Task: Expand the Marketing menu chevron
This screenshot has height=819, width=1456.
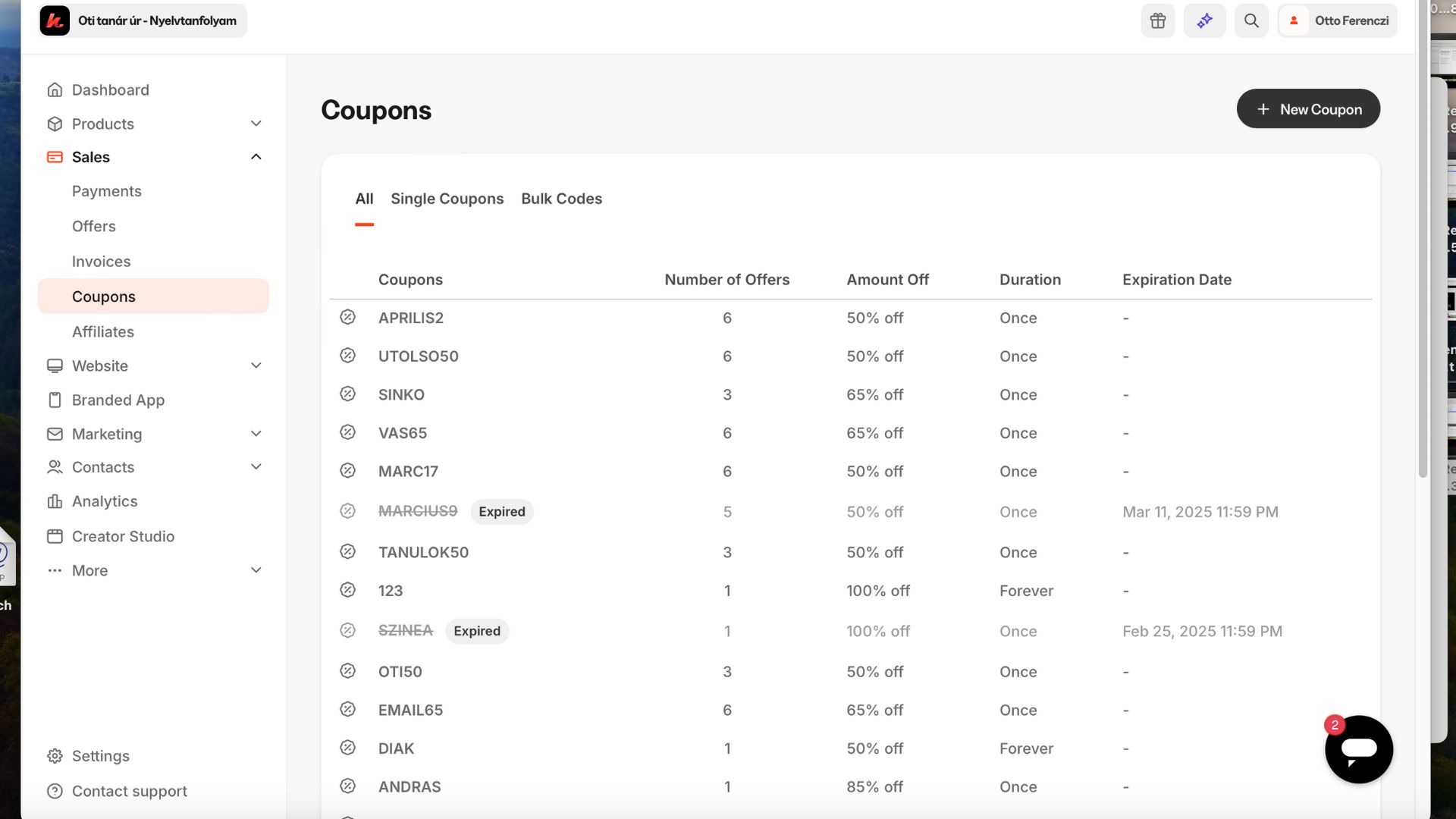Action: point(256,434)
